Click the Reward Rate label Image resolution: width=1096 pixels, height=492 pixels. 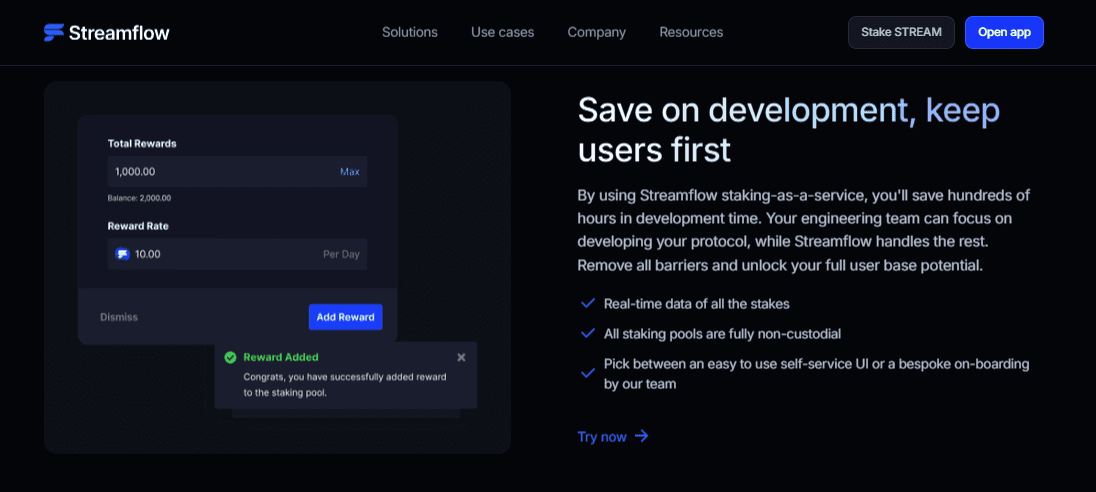click(138, 226)
